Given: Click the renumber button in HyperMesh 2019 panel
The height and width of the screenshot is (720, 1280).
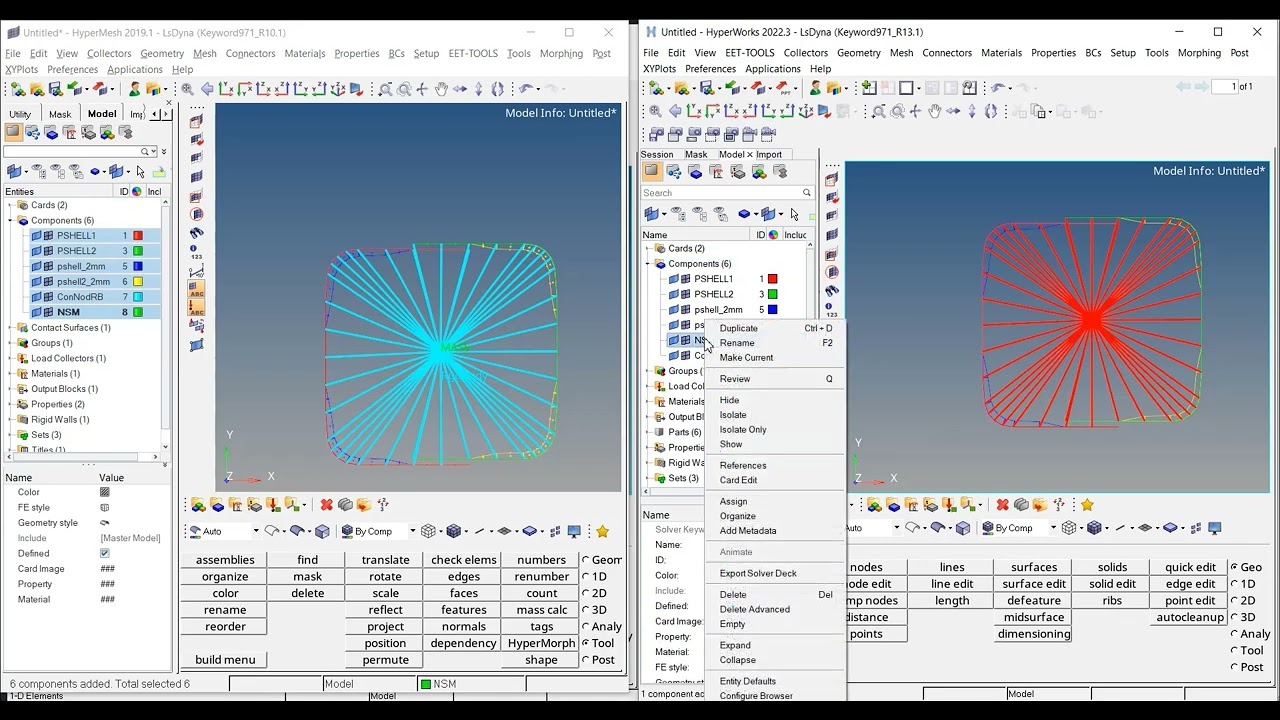Looking at the screenshot, I should tap(542, 577).
